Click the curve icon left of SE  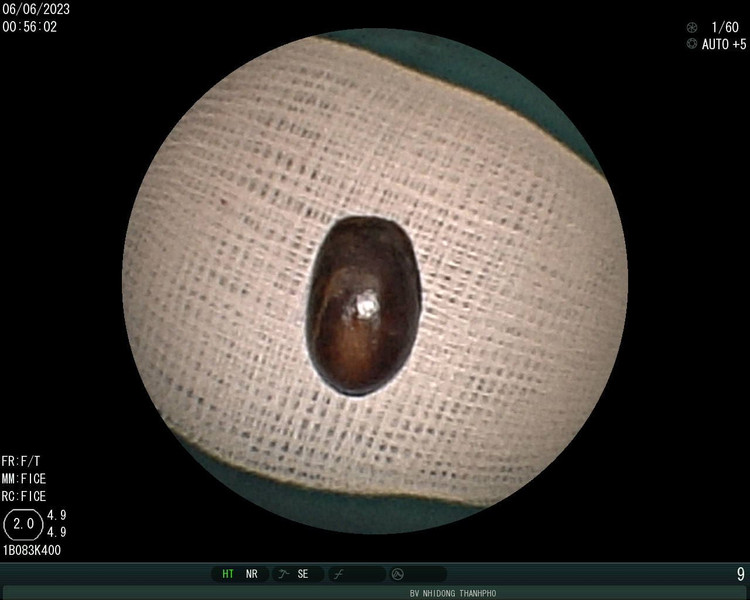click(x=283, y=574)
